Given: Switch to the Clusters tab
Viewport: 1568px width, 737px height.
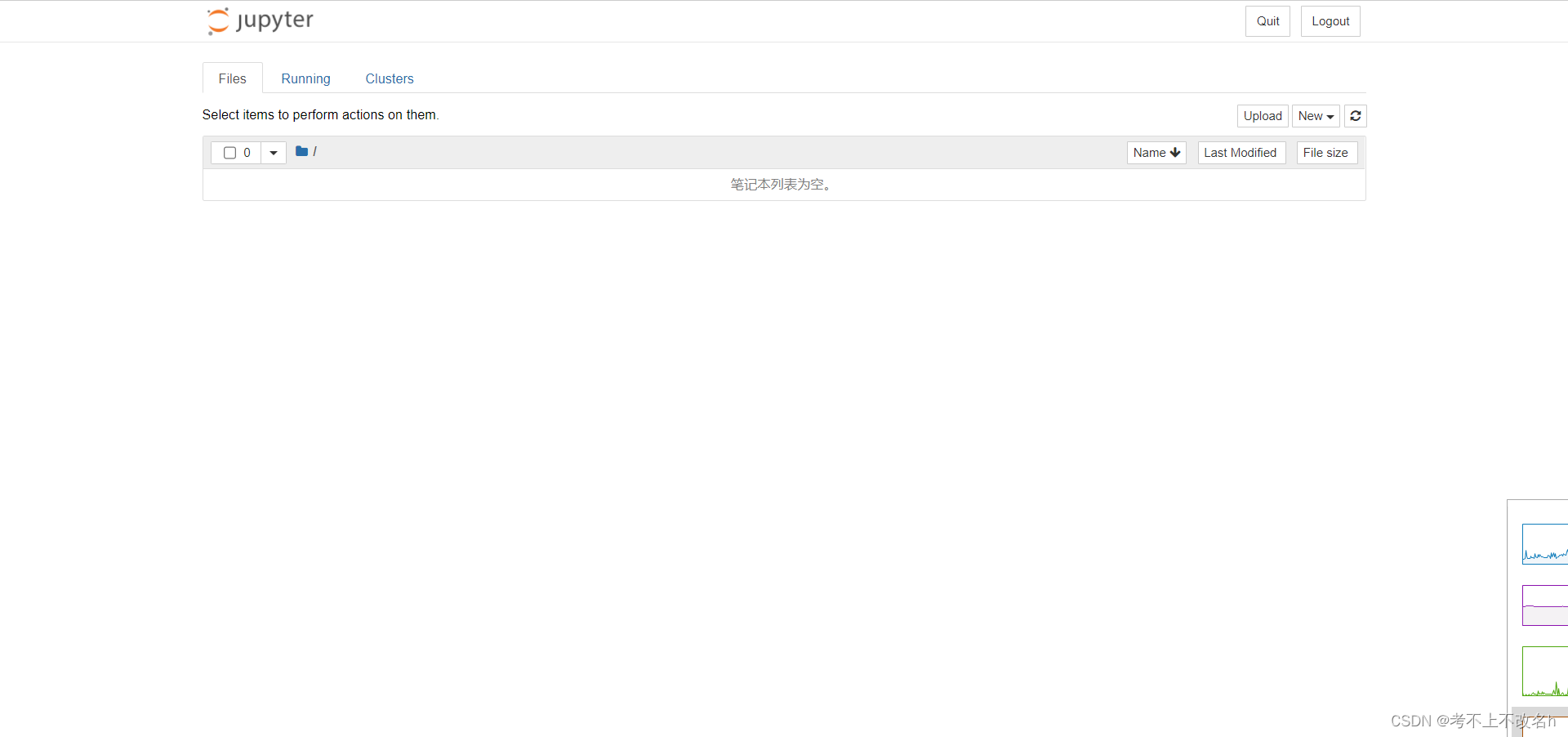Looking at the screenshot, I should 390,78.
